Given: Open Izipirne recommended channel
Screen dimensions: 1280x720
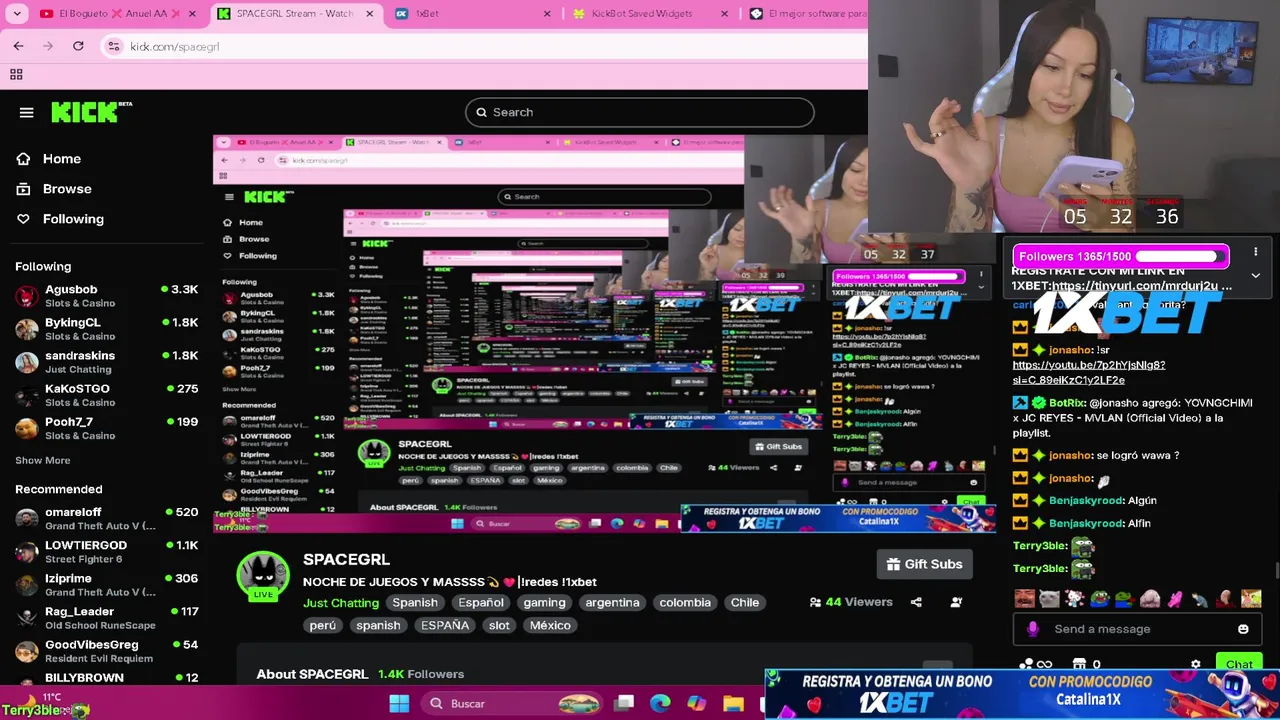Looking at the screenshot, I should [x=106, y=584].
